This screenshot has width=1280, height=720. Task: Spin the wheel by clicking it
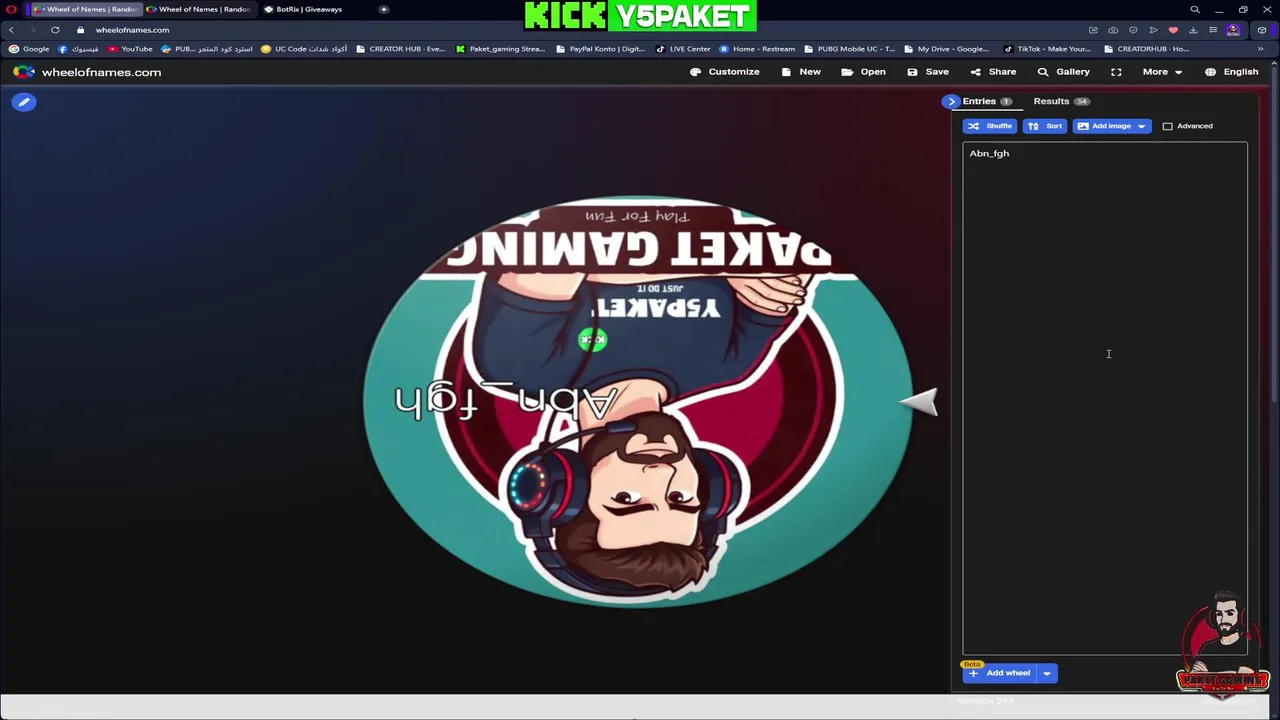(x=637, y=402)
